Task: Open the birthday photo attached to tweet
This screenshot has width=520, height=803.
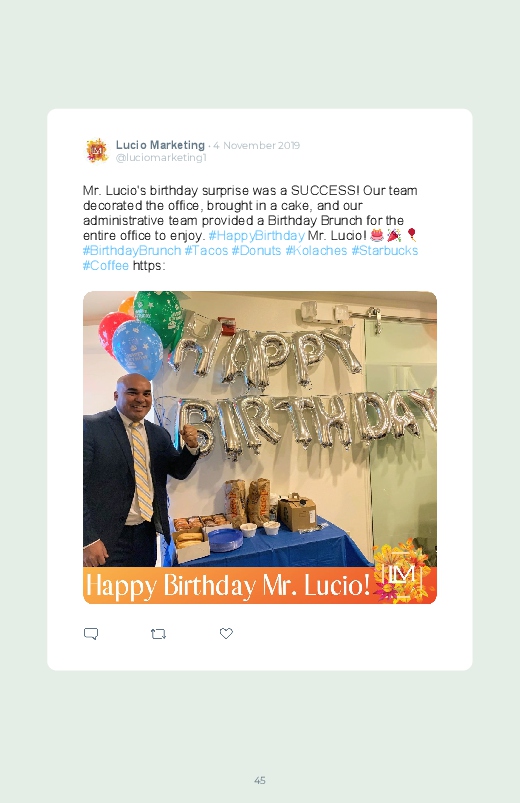Action: pos(260,448)
